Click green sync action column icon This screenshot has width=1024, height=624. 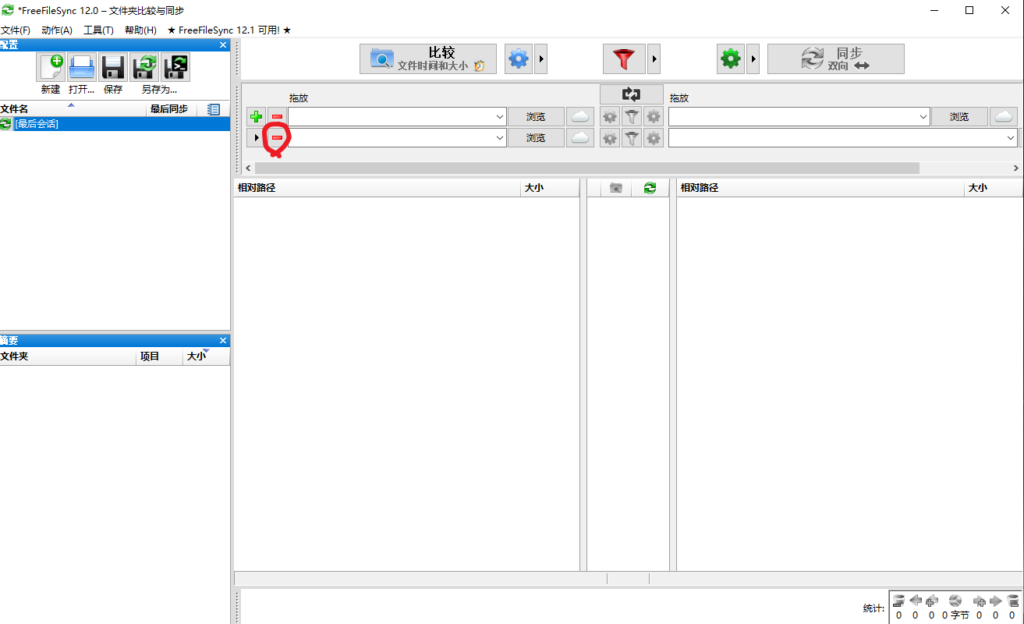(x=650, y=188)
